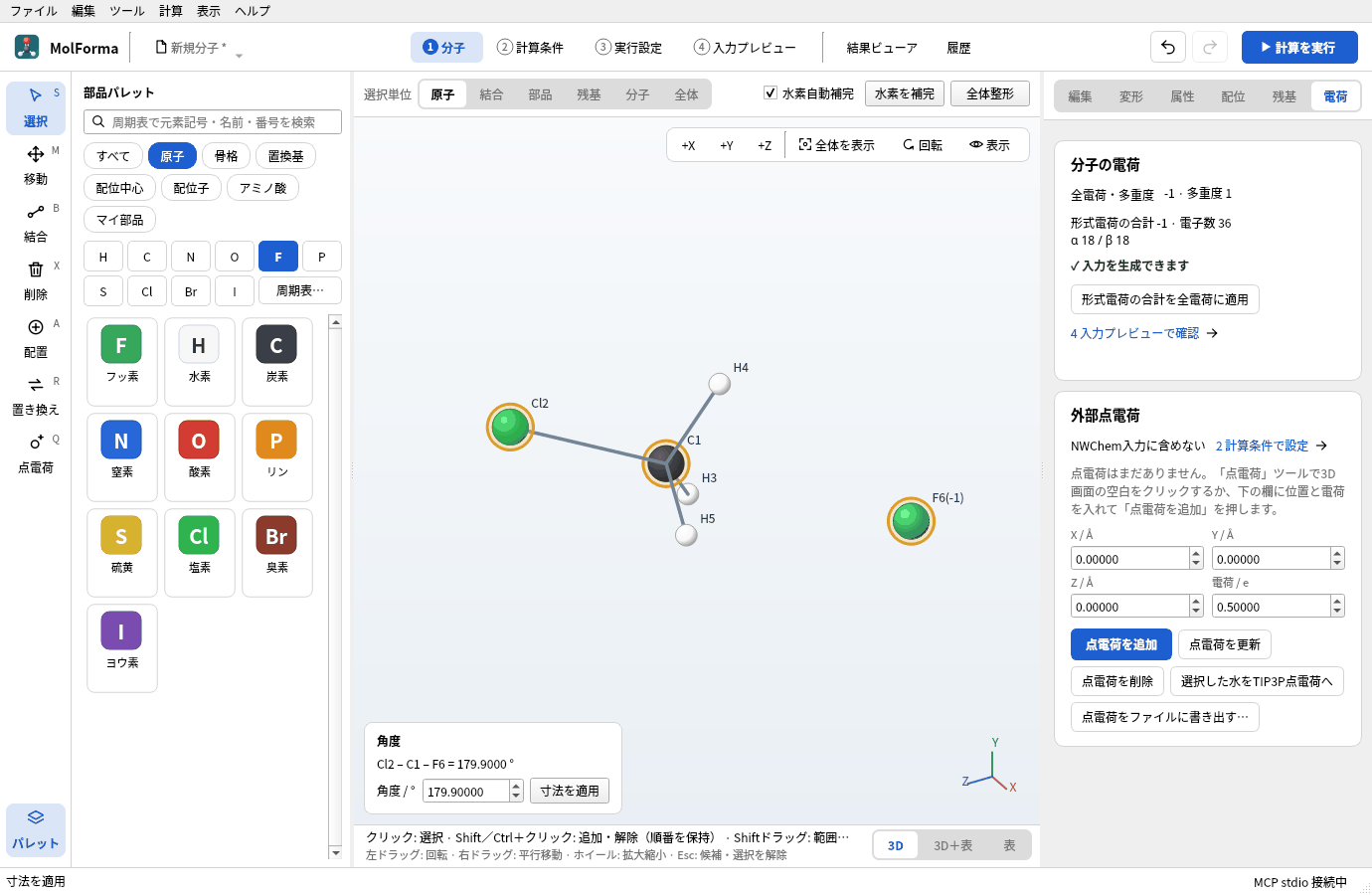Pick the フッ素 F element tile
This screenshot has width=1372, height=895.
coord(122,361)
